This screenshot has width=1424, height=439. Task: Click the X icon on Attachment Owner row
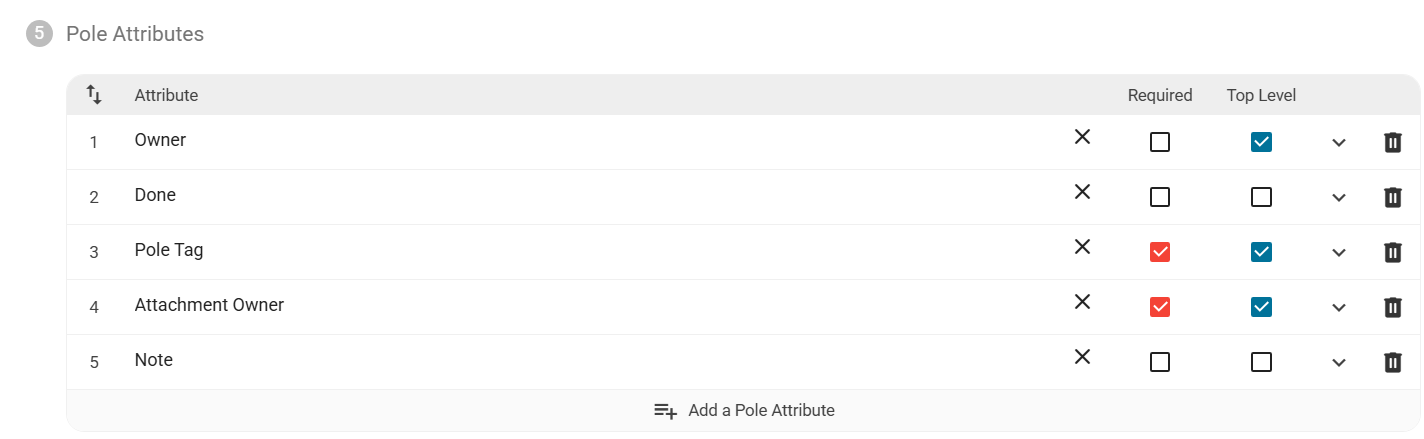(x=1082, y=302)
